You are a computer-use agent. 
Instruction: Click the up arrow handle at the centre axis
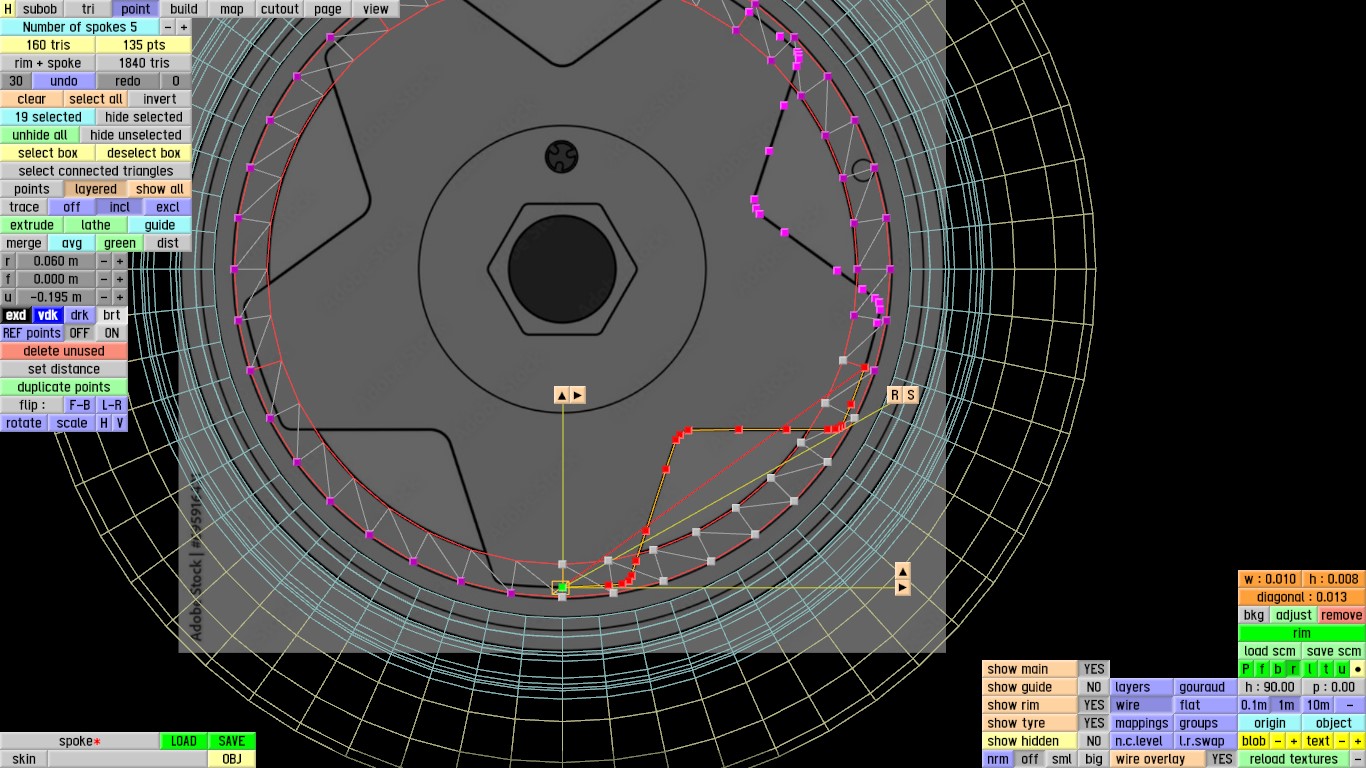tap(561, 395)
